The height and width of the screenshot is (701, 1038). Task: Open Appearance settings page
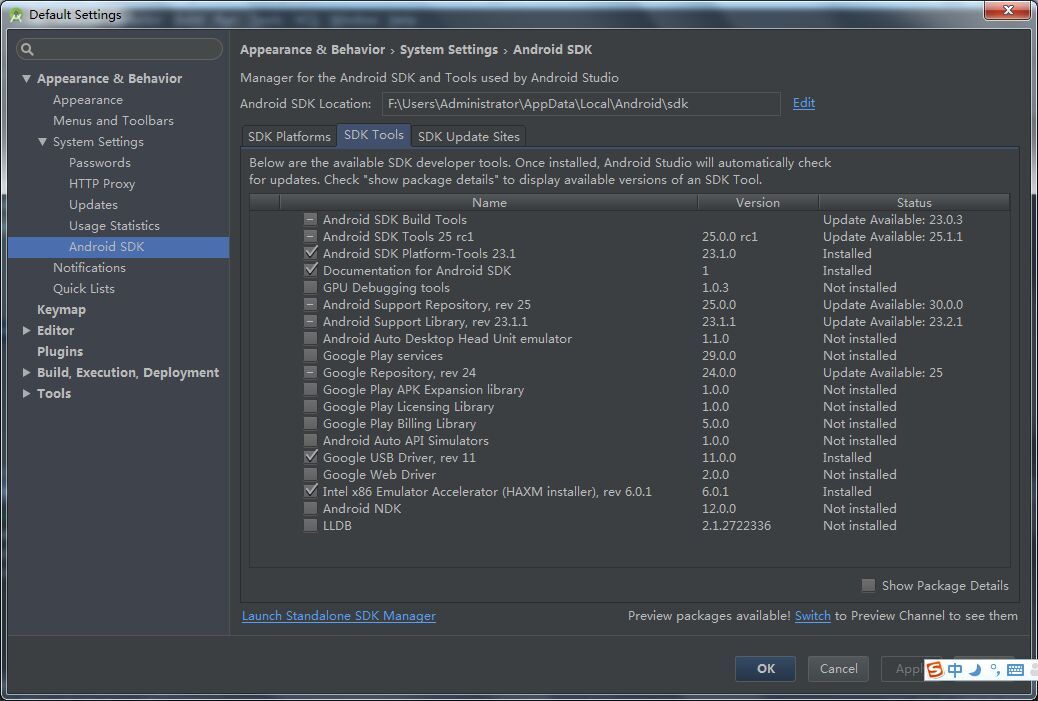pos(88,100)
